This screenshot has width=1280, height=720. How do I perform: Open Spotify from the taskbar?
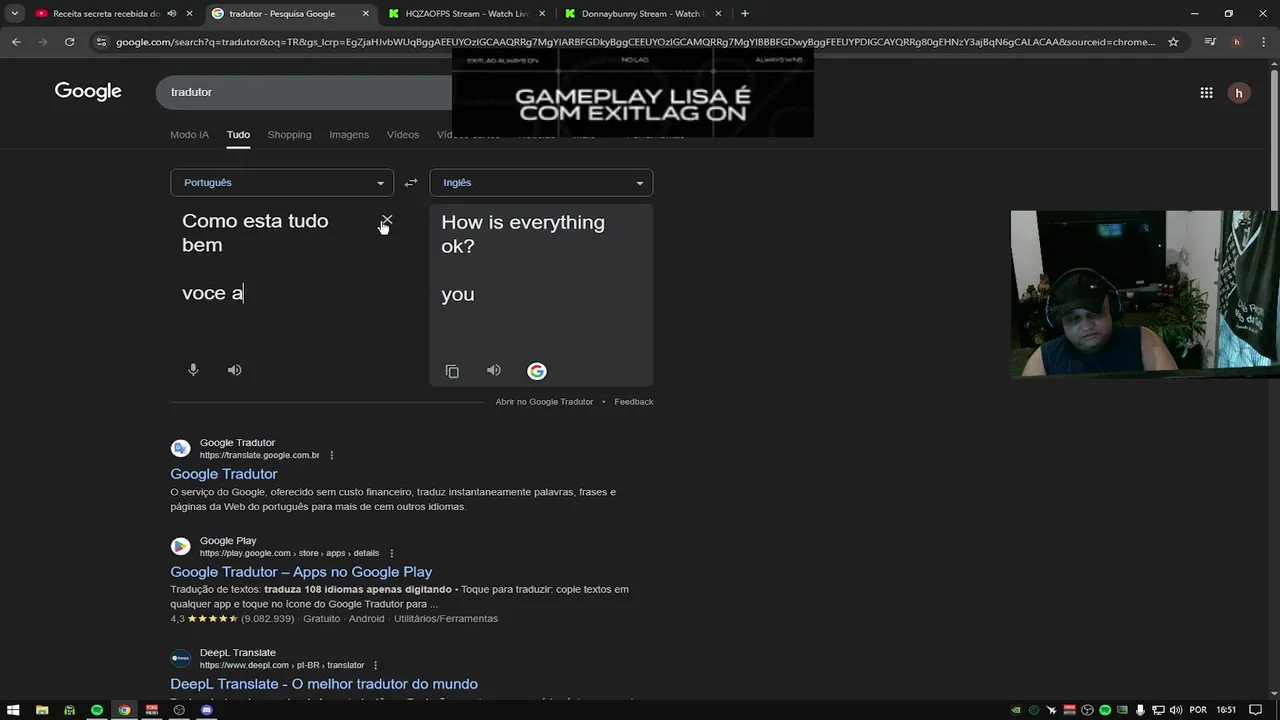coord(97,710)
